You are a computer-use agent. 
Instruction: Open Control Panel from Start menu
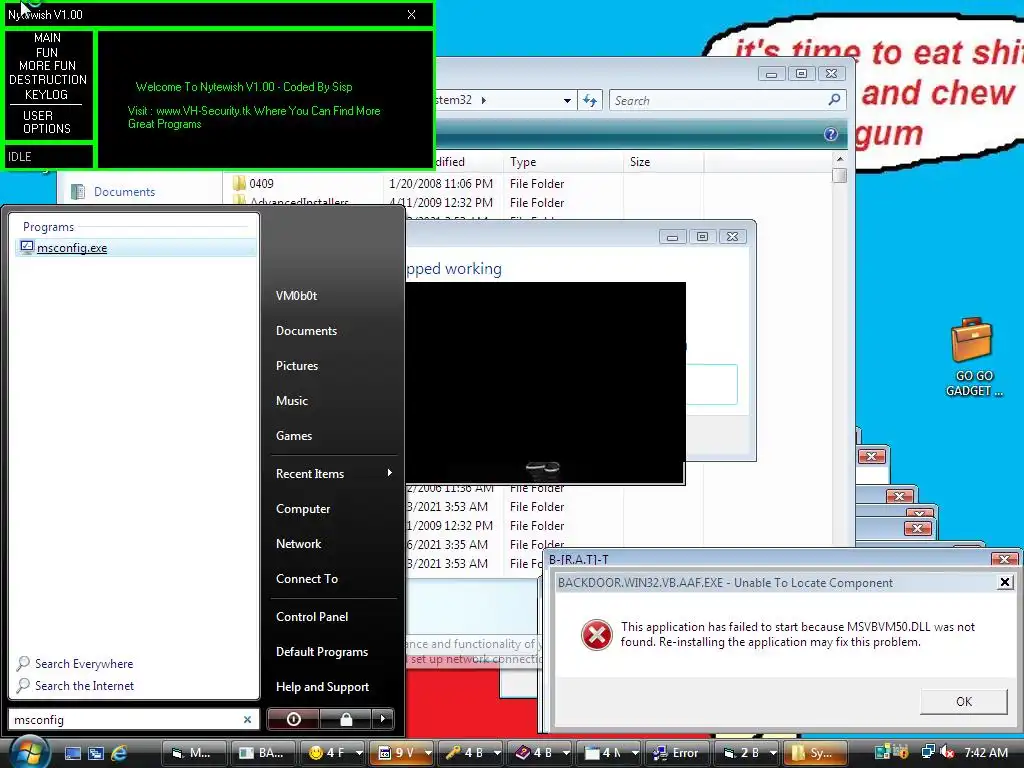click(x=312, y=616)
